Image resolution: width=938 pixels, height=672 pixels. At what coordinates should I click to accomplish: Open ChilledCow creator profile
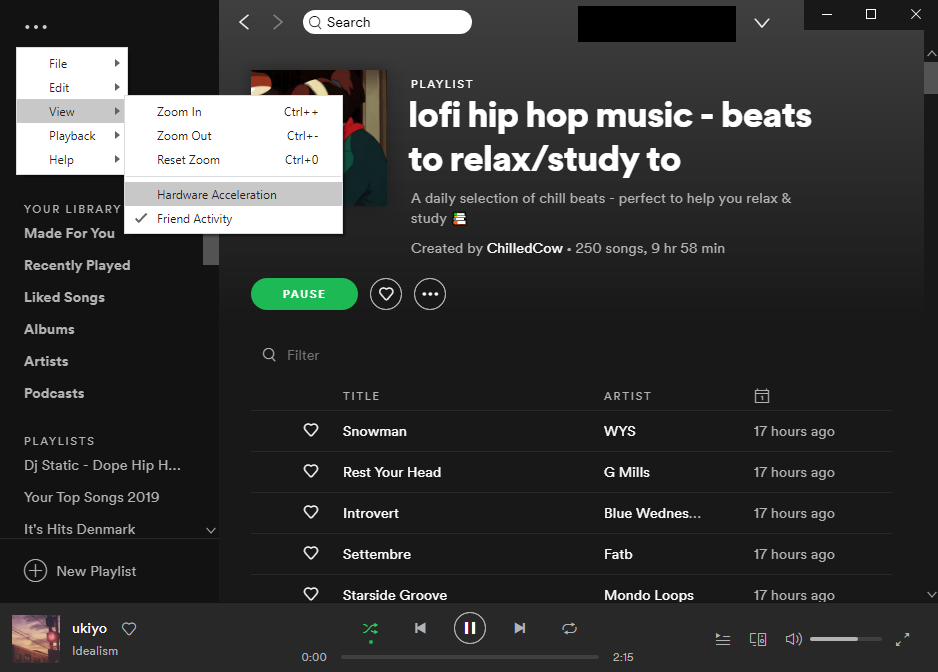525,248
